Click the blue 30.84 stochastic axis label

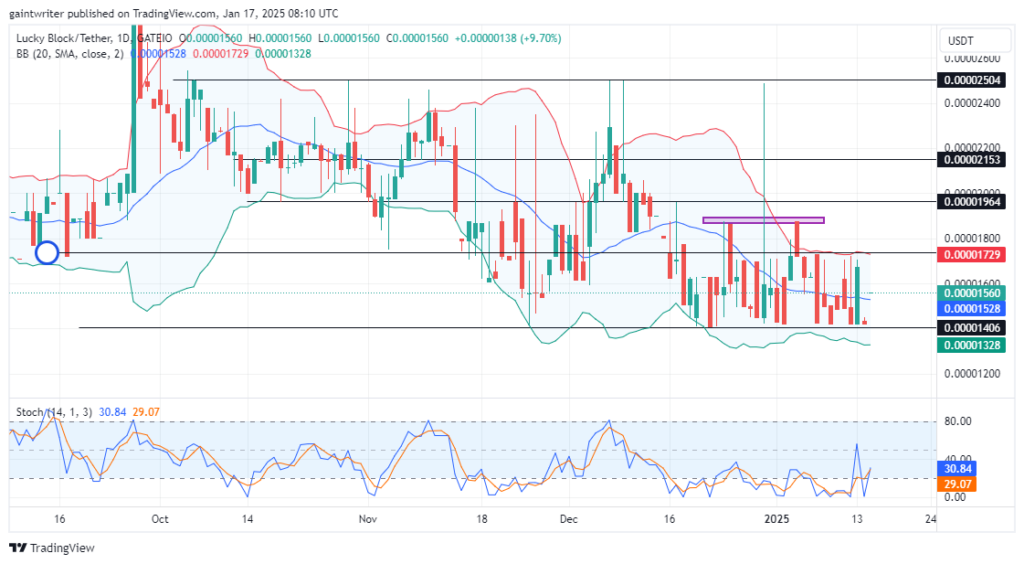(957, 469)
